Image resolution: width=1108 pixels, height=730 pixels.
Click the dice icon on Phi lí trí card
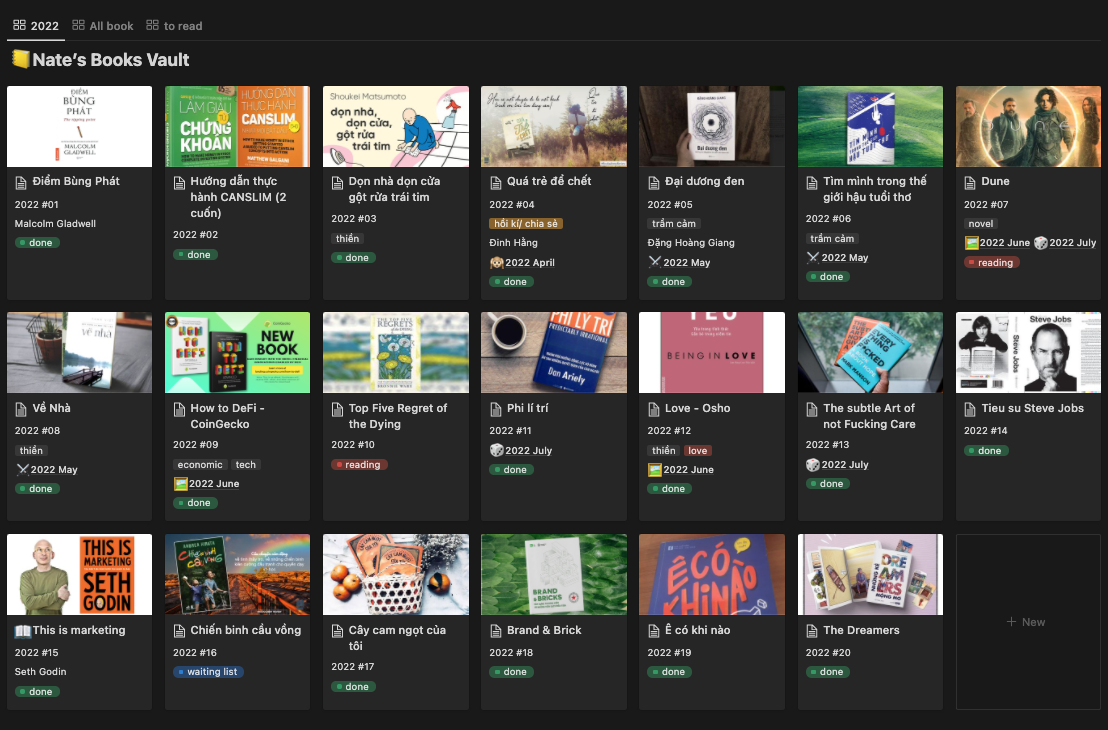[496, 451]
